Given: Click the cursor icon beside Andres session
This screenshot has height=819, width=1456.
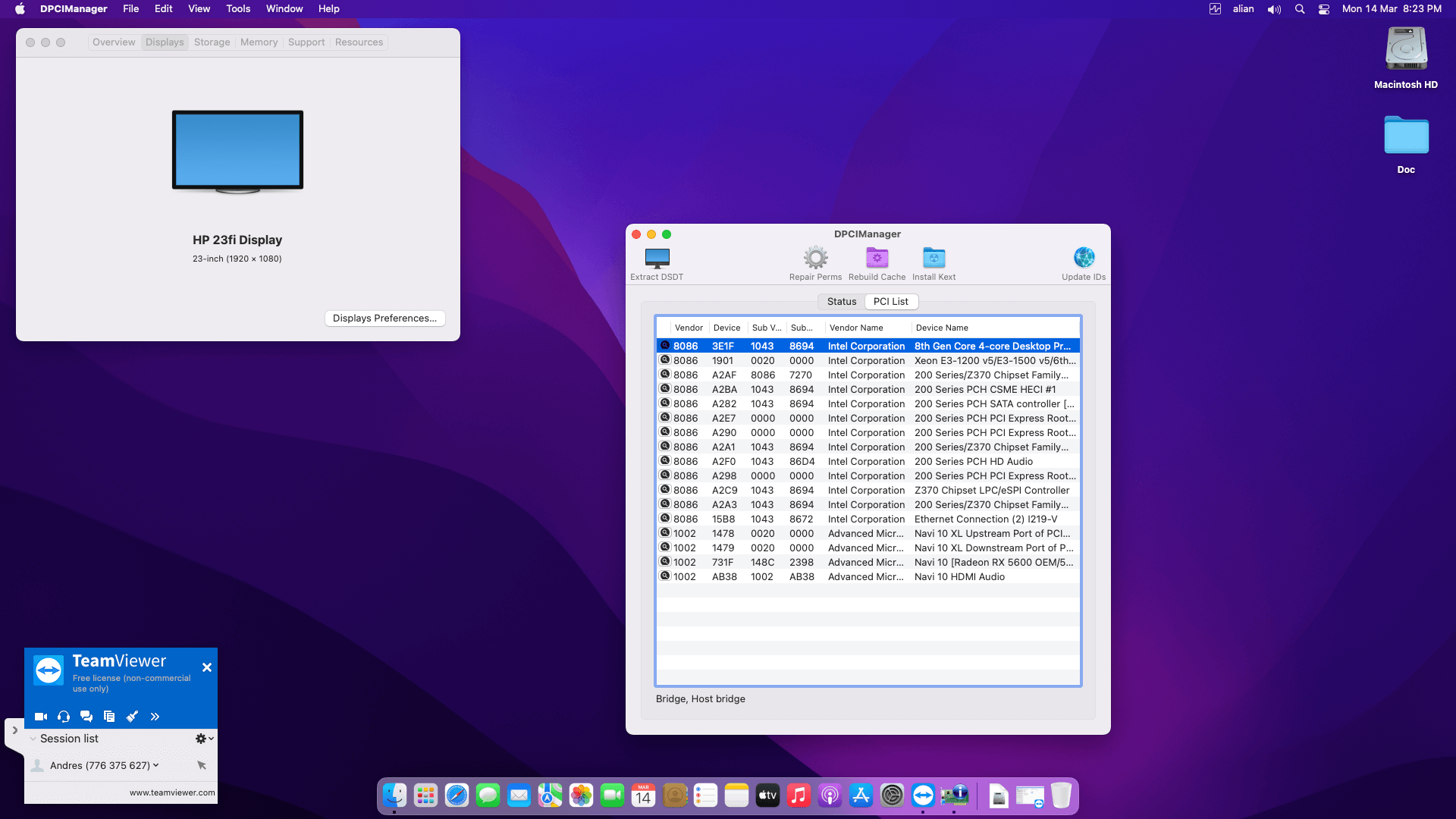Looking at the screenshot, I should pos(202,765).
